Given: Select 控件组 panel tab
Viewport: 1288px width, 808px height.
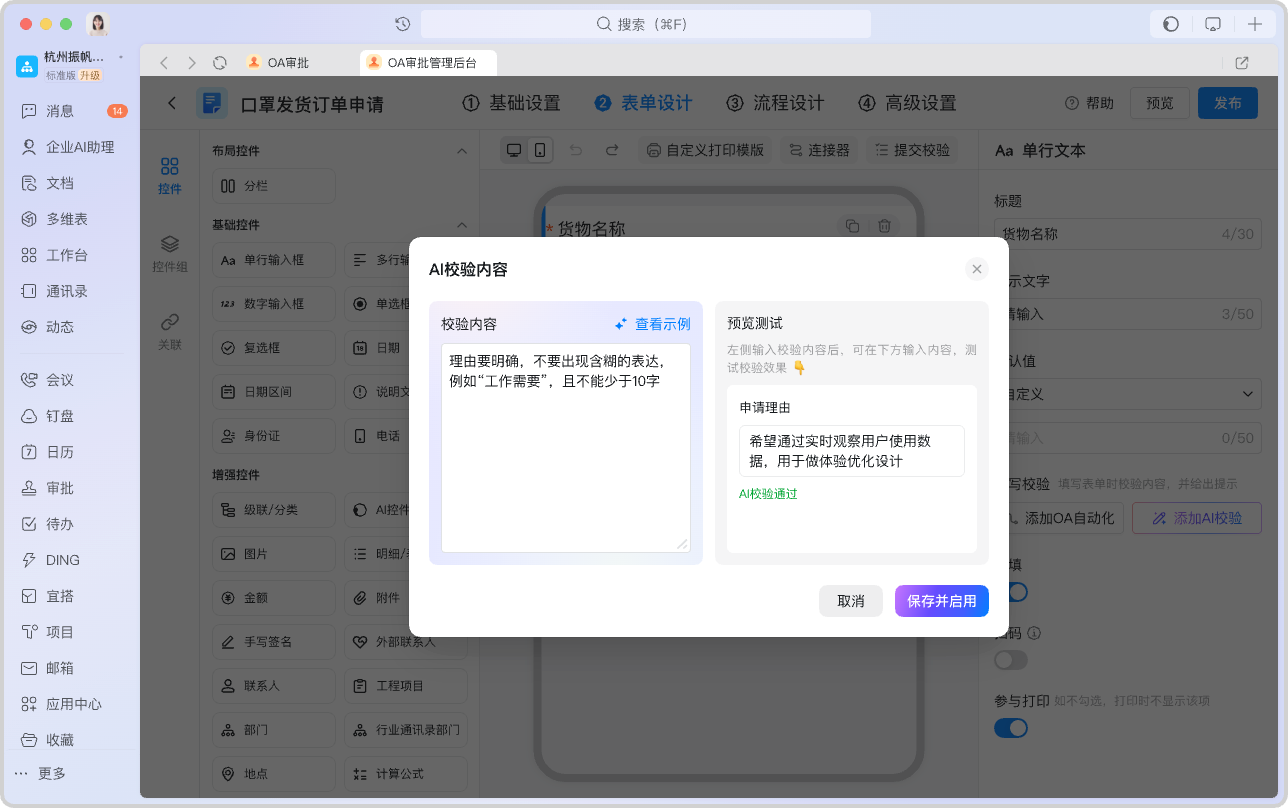Looking at the screenshot, I should 170,254.
